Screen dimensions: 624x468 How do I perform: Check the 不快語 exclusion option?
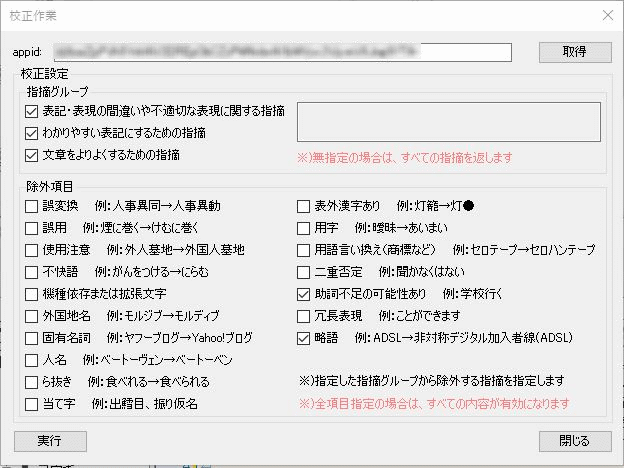[x=31, y=272]
